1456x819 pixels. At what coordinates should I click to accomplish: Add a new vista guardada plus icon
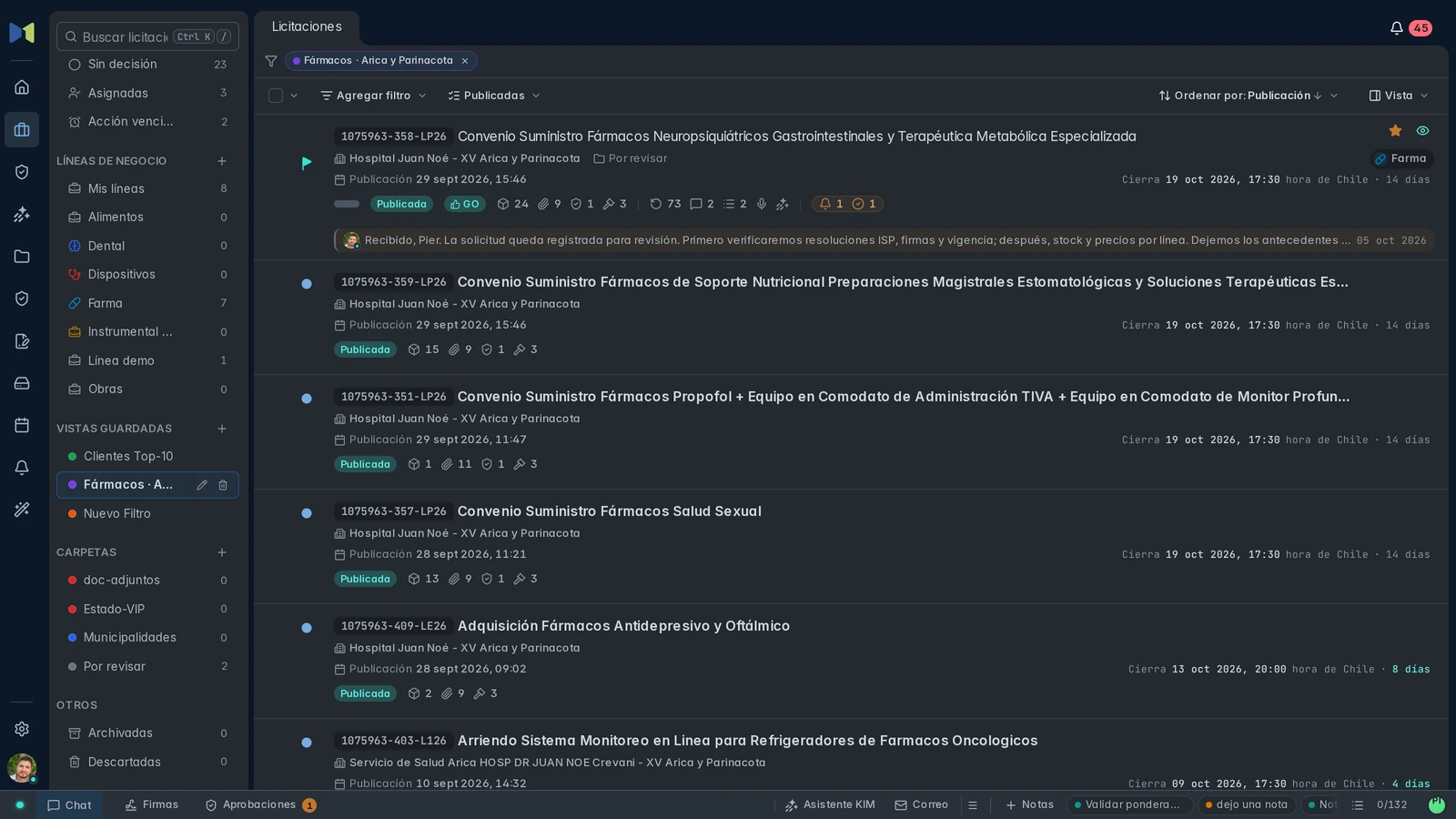click(x=222, y=429)
